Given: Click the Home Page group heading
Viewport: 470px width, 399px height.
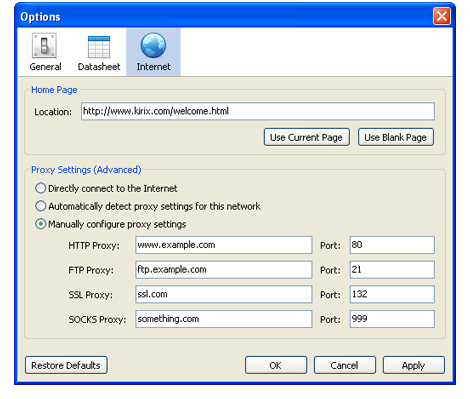Looking at the screenshot, I should point(54,90).
